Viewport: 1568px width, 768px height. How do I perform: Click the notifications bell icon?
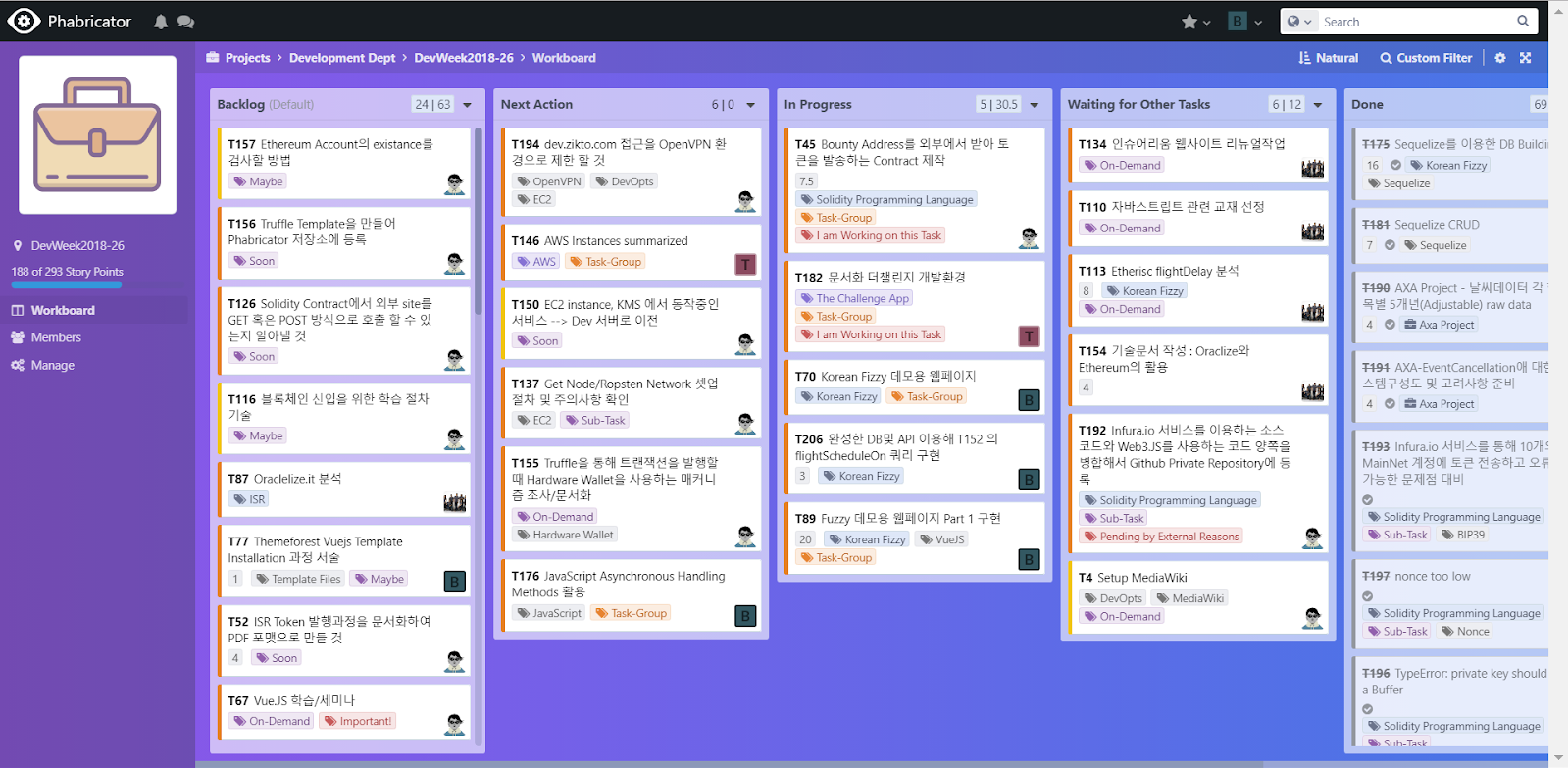point(161,22)
